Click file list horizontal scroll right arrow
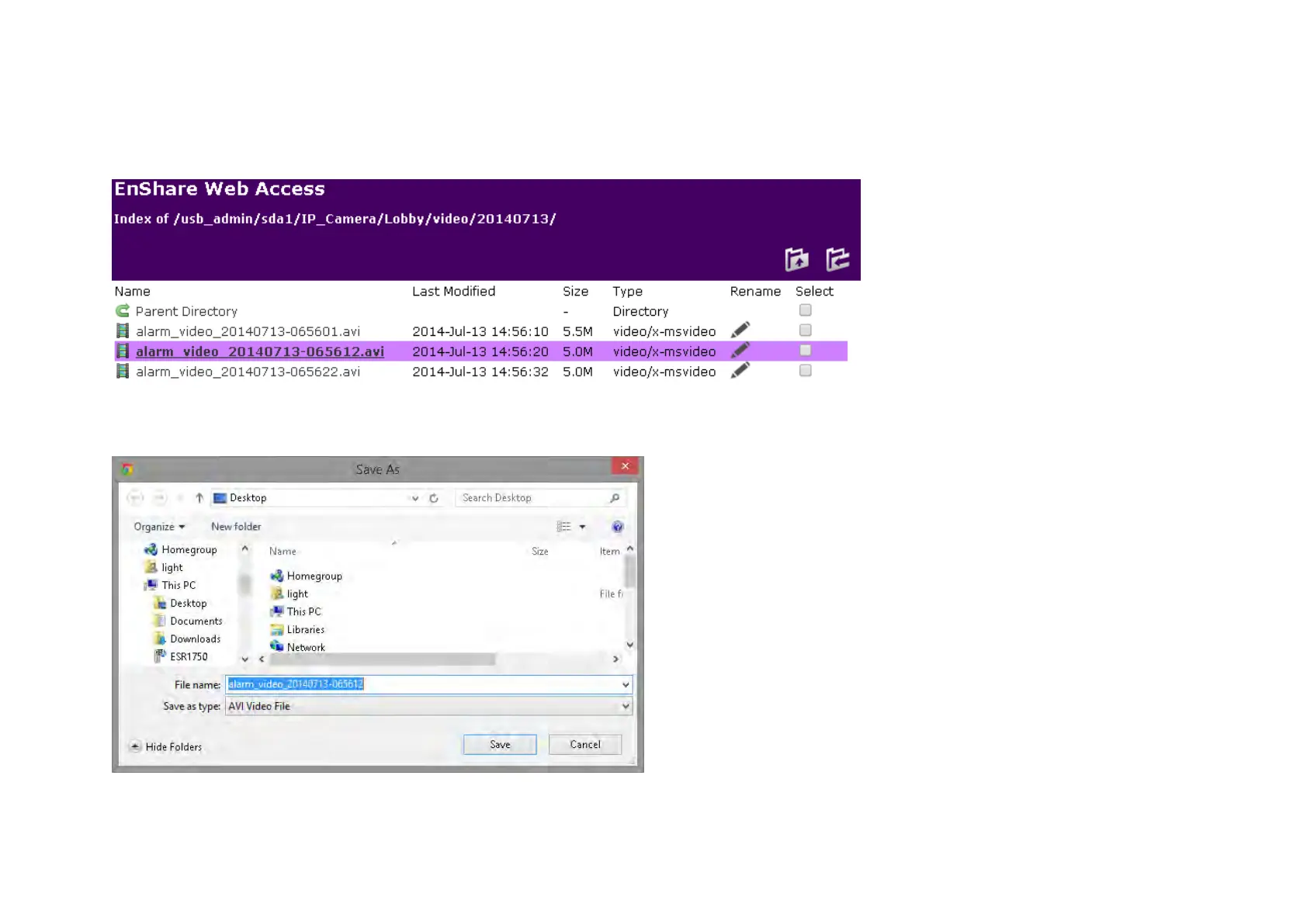This screenshot has height=924, width=1307. click(x=615, y=659)
